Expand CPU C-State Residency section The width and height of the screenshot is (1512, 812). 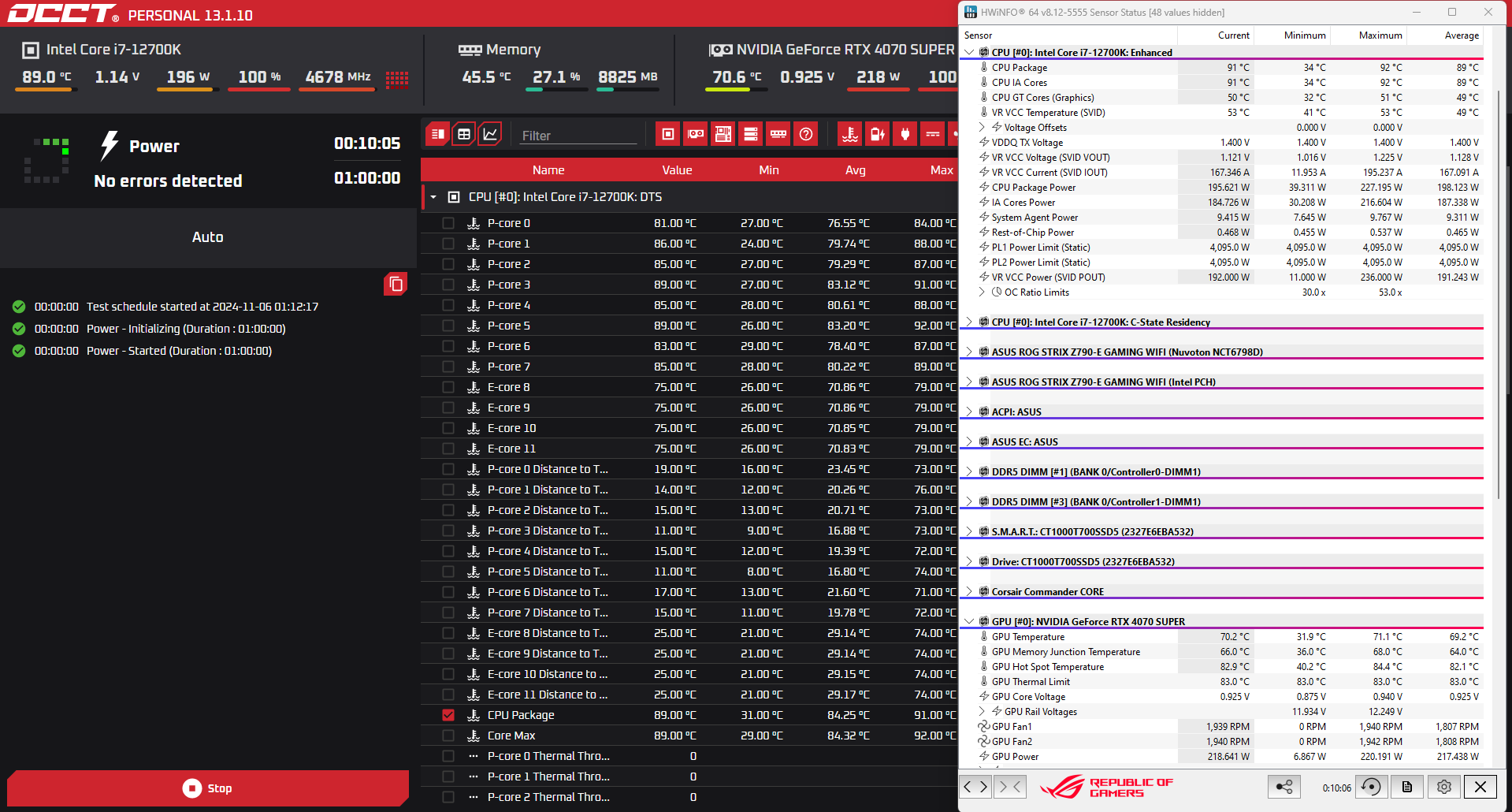point(969,322)
